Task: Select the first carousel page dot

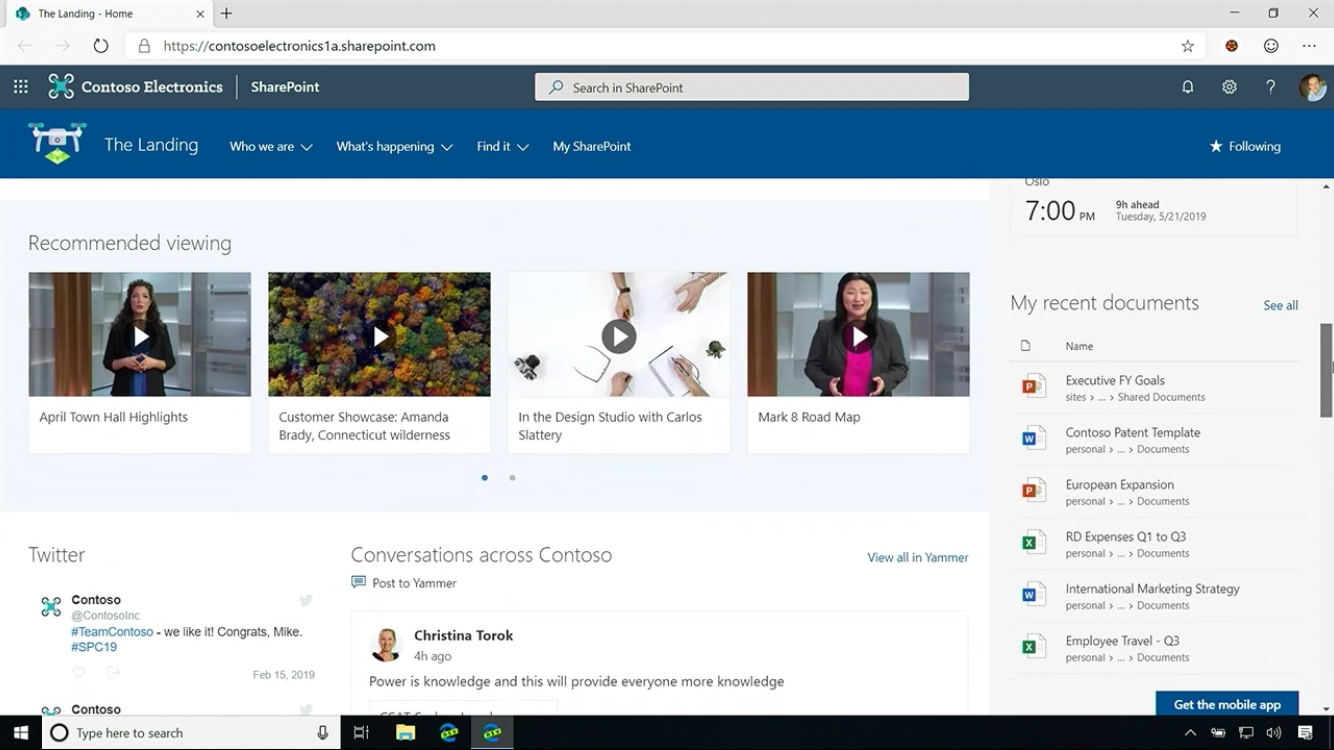Action: (485, 478)
